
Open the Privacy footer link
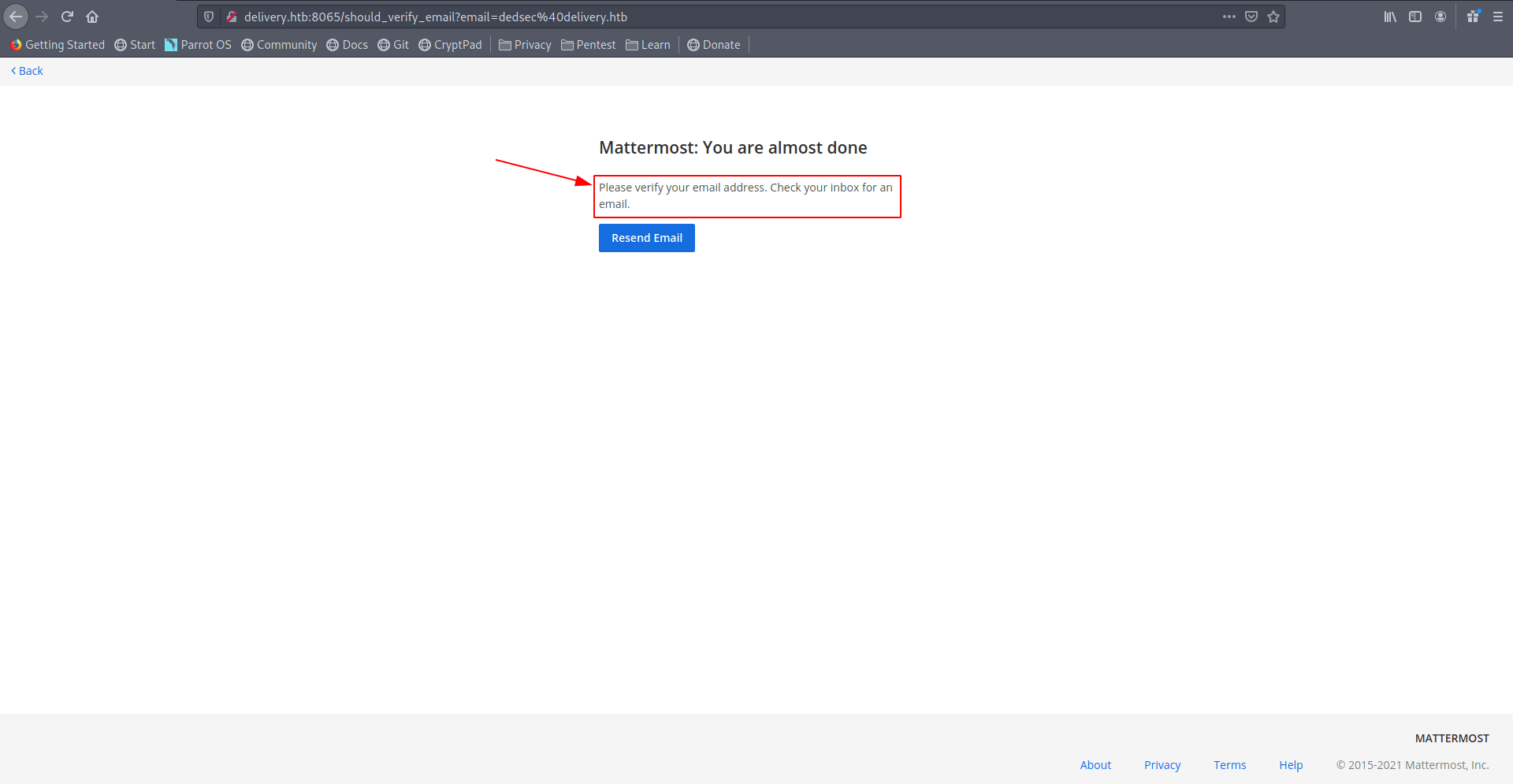pyautogui.click(x=1162, y=765)
